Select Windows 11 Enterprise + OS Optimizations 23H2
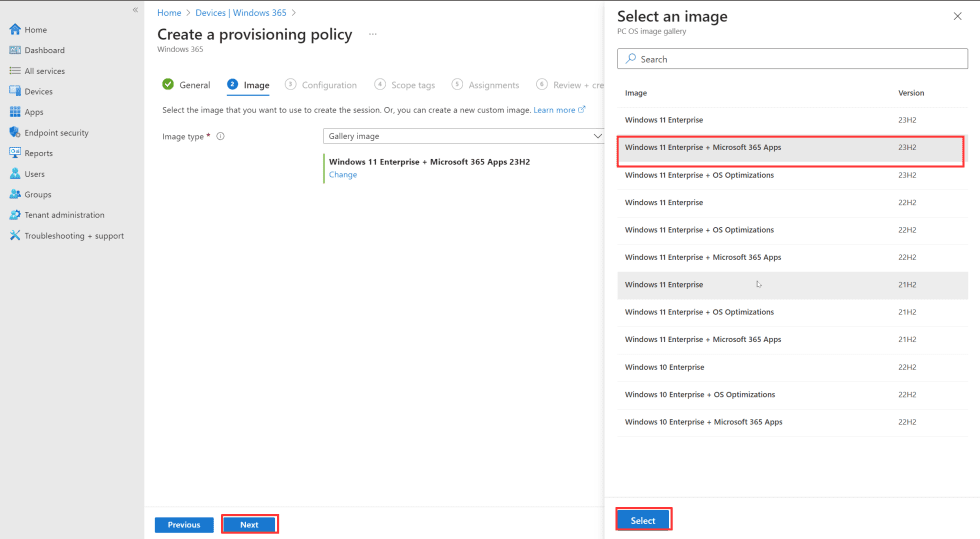The width and height of the screenshot is (980, 539). coord(792,175)
